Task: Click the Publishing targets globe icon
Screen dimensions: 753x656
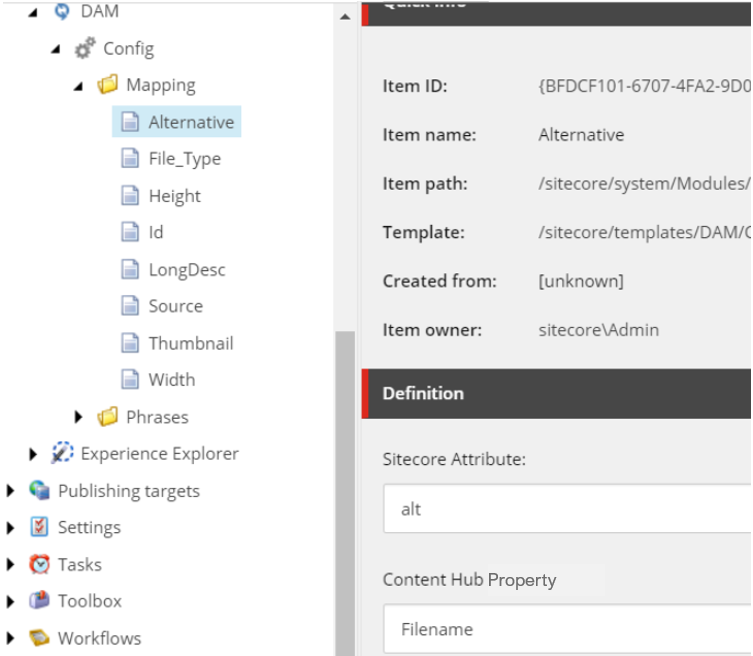Action: (x=40, y=490)
